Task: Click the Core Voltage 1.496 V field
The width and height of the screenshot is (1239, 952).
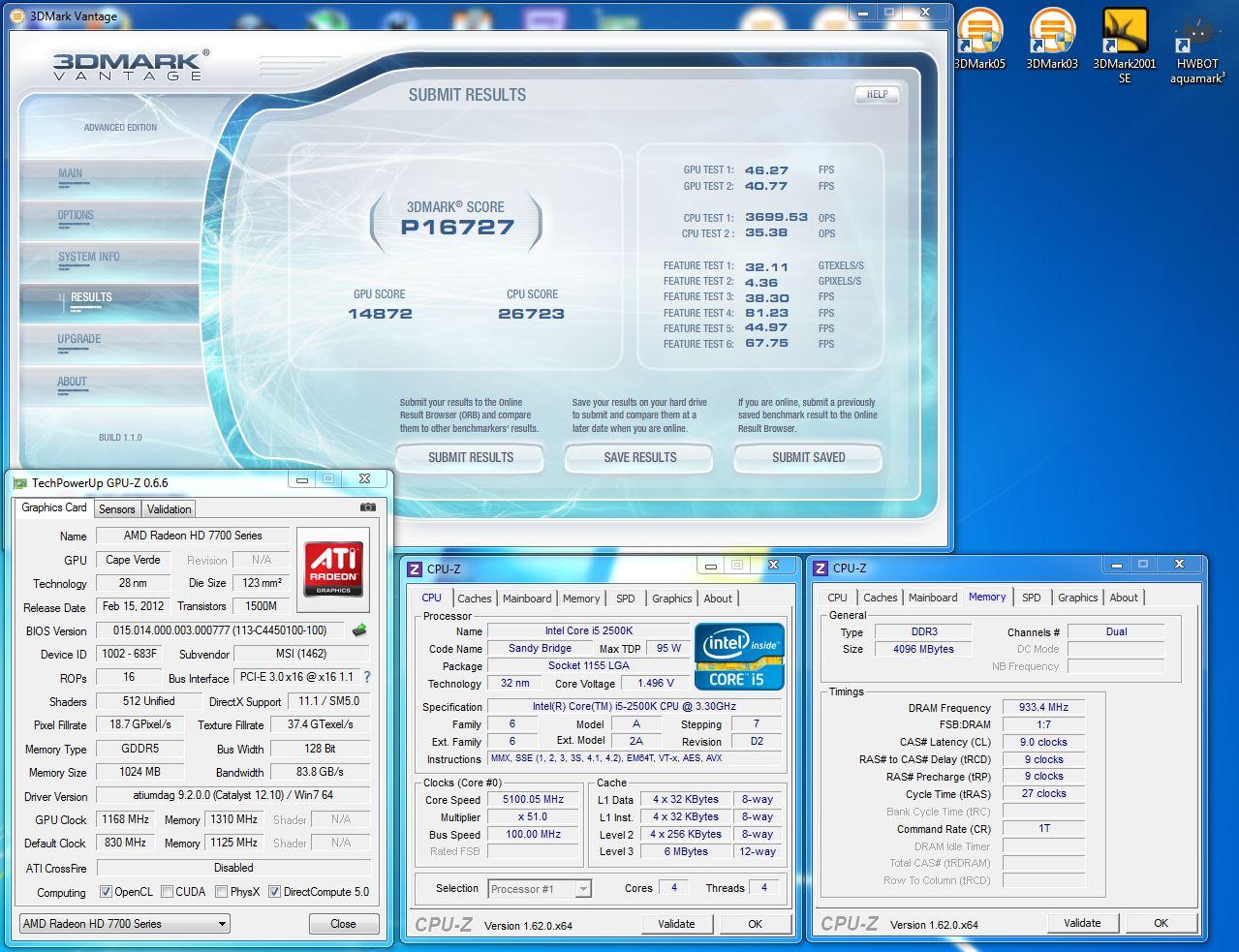Action: (656, 683)
